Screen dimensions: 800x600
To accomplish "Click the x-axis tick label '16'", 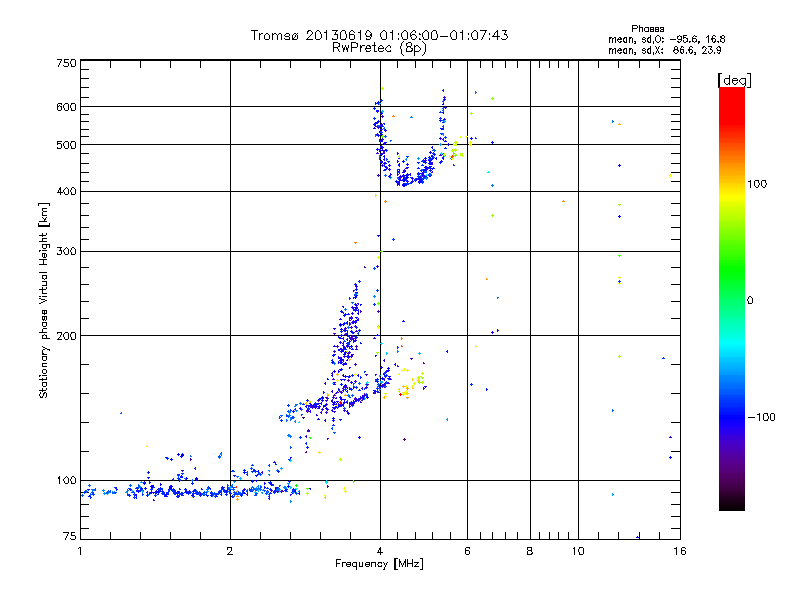I will click(680, 551).
